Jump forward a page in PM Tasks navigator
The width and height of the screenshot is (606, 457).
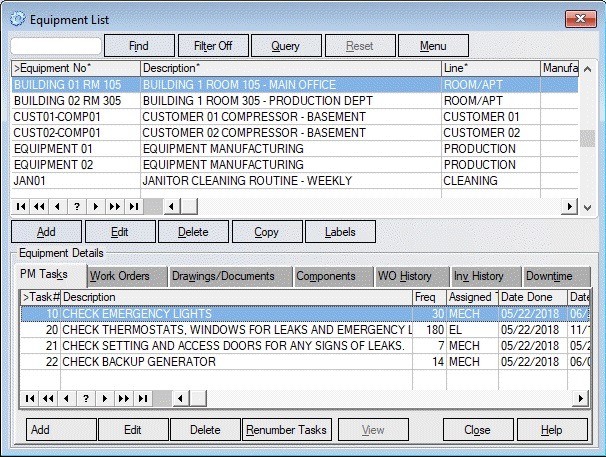click(124, 398)
